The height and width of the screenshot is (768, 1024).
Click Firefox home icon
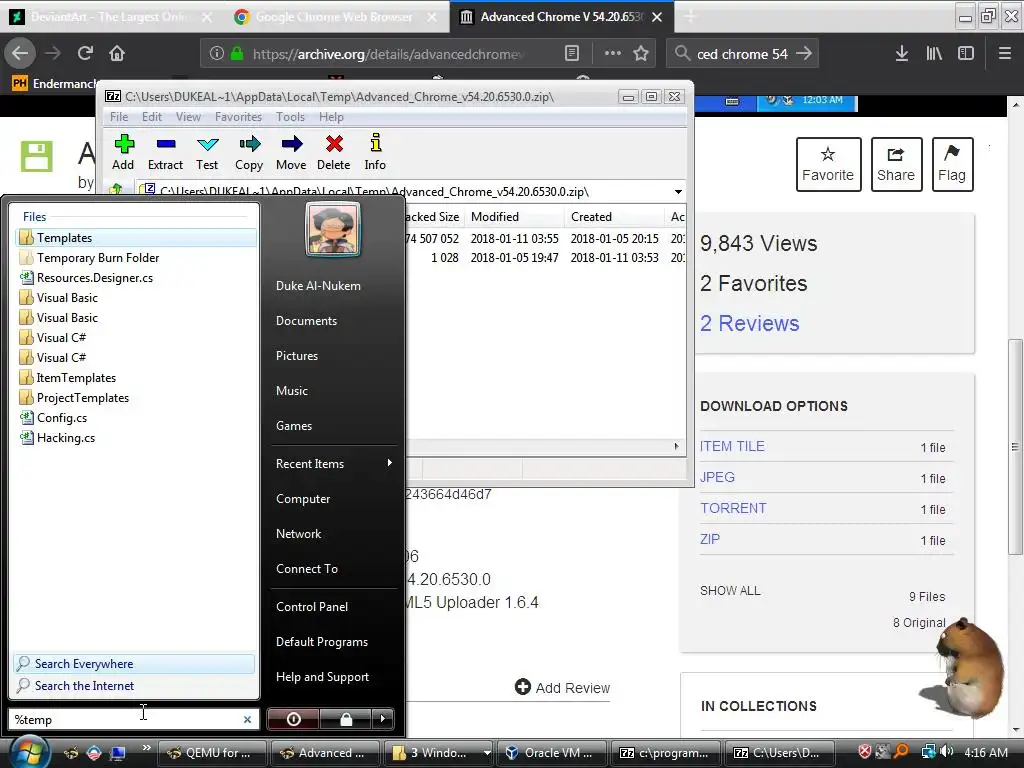click(117, 54)
